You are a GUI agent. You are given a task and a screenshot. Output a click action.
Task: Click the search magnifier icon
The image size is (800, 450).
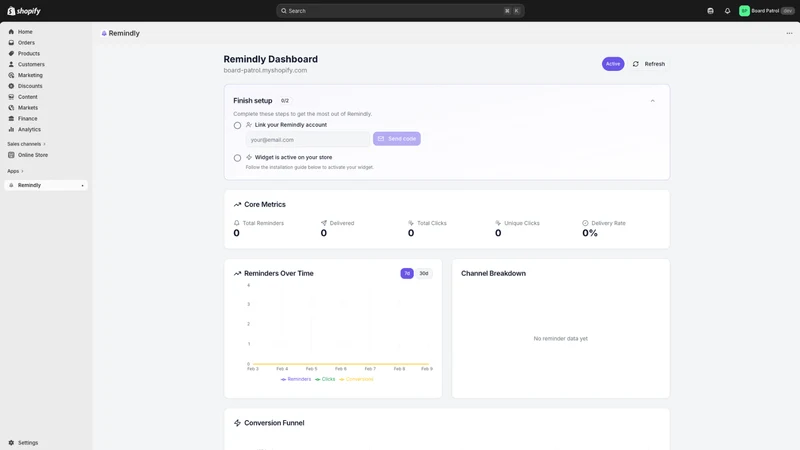(284, 11)
